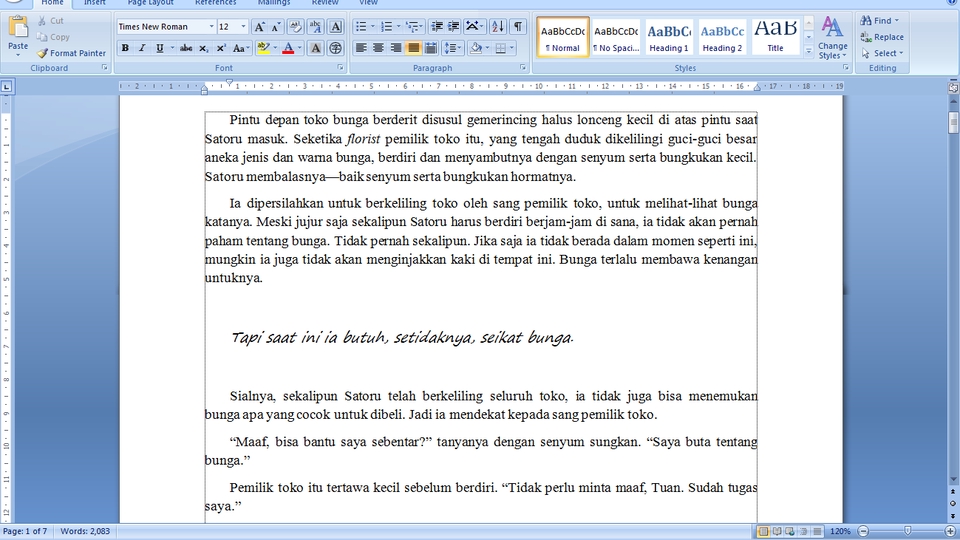Image resolution: width=960 pixels, height=540 pixels.
Task: Clear formatting with the eraser icon
Action: pos(295,27)
